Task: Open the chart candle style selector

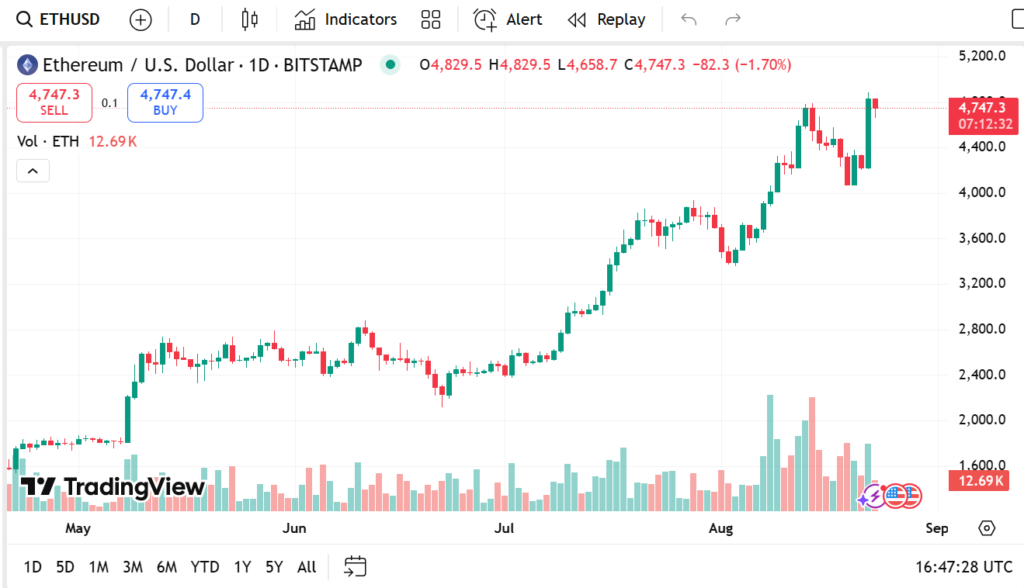Action: (x=249, y=19)
